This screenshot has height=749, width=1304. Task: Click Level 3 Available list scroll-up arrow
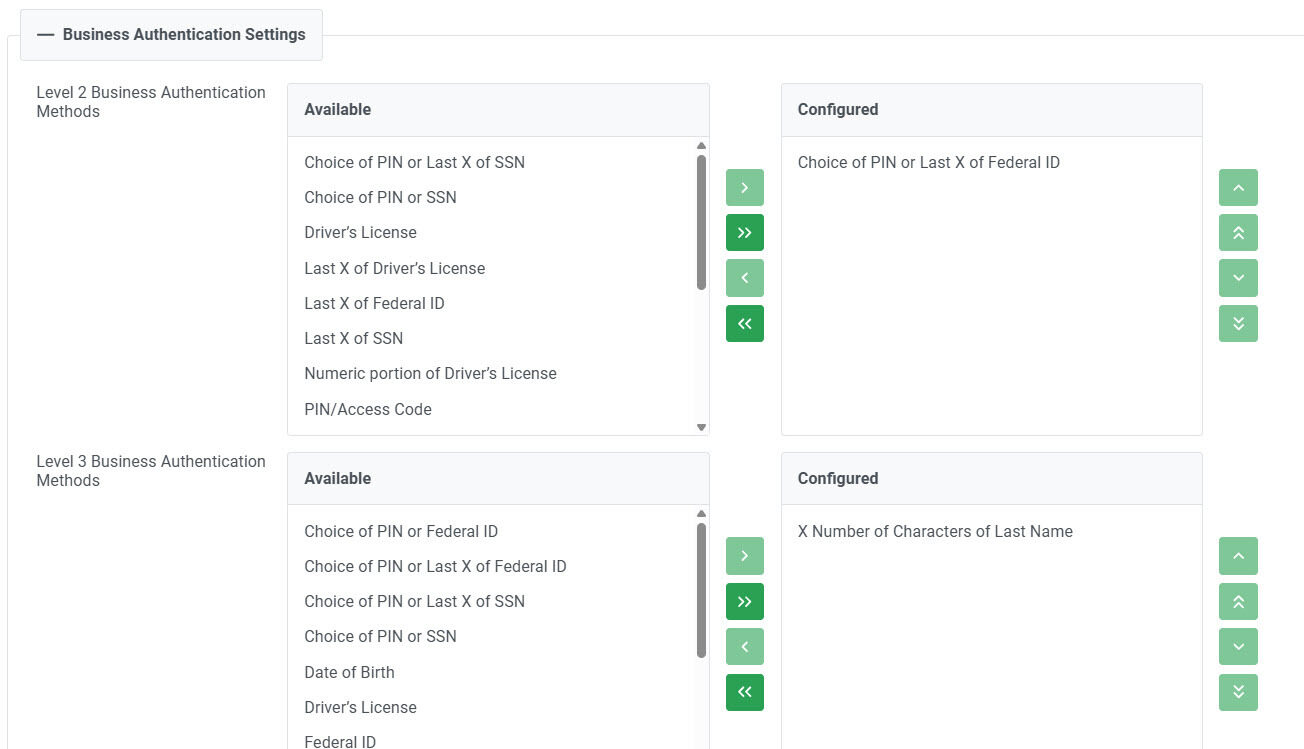tap(701, 514)
